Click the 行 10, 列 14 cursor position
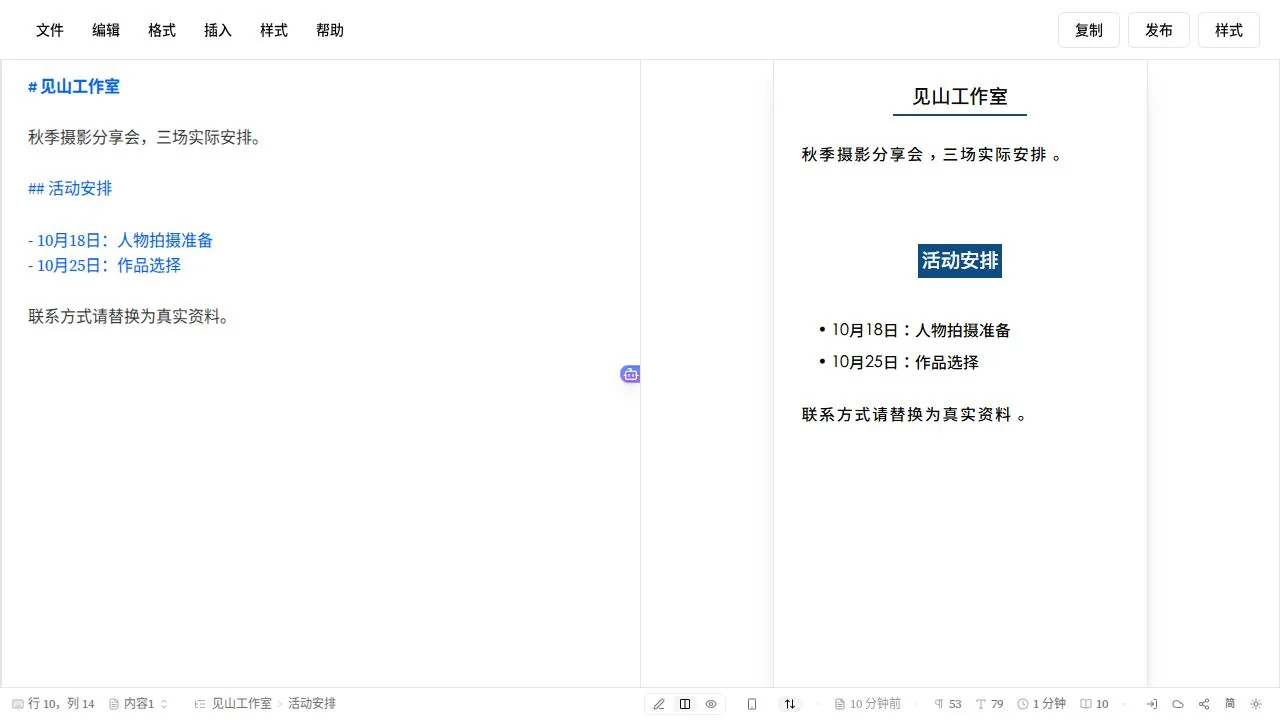Screen dimensions: 1280x720 coord(54,704)
